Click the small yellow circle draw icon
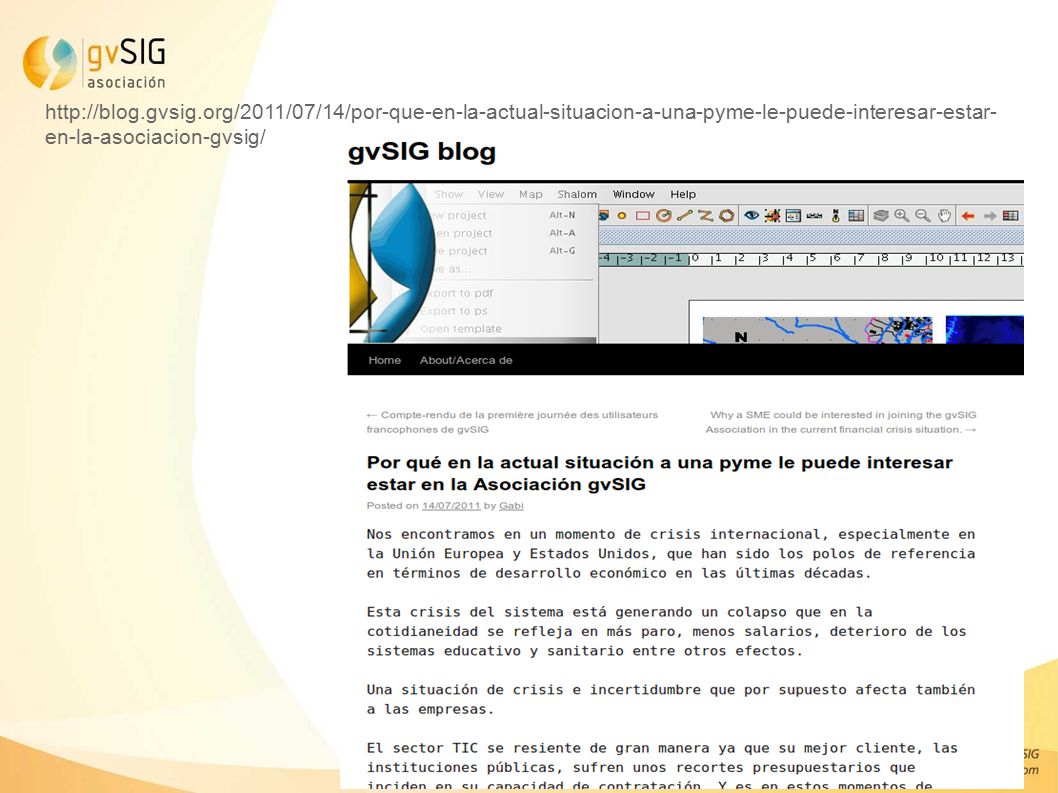The width and height of the screenshot is (1058, 793). tap(621, 216)
